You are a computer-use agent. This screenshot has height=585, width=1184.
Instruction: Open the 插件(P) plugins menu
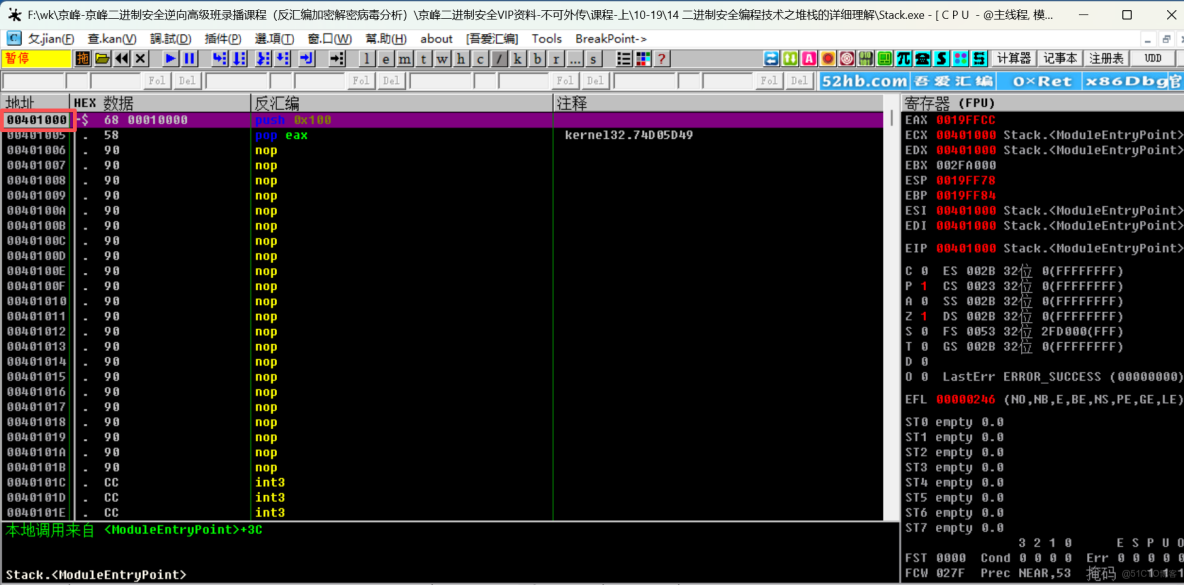pyautogui.click(x=223, y=38)
